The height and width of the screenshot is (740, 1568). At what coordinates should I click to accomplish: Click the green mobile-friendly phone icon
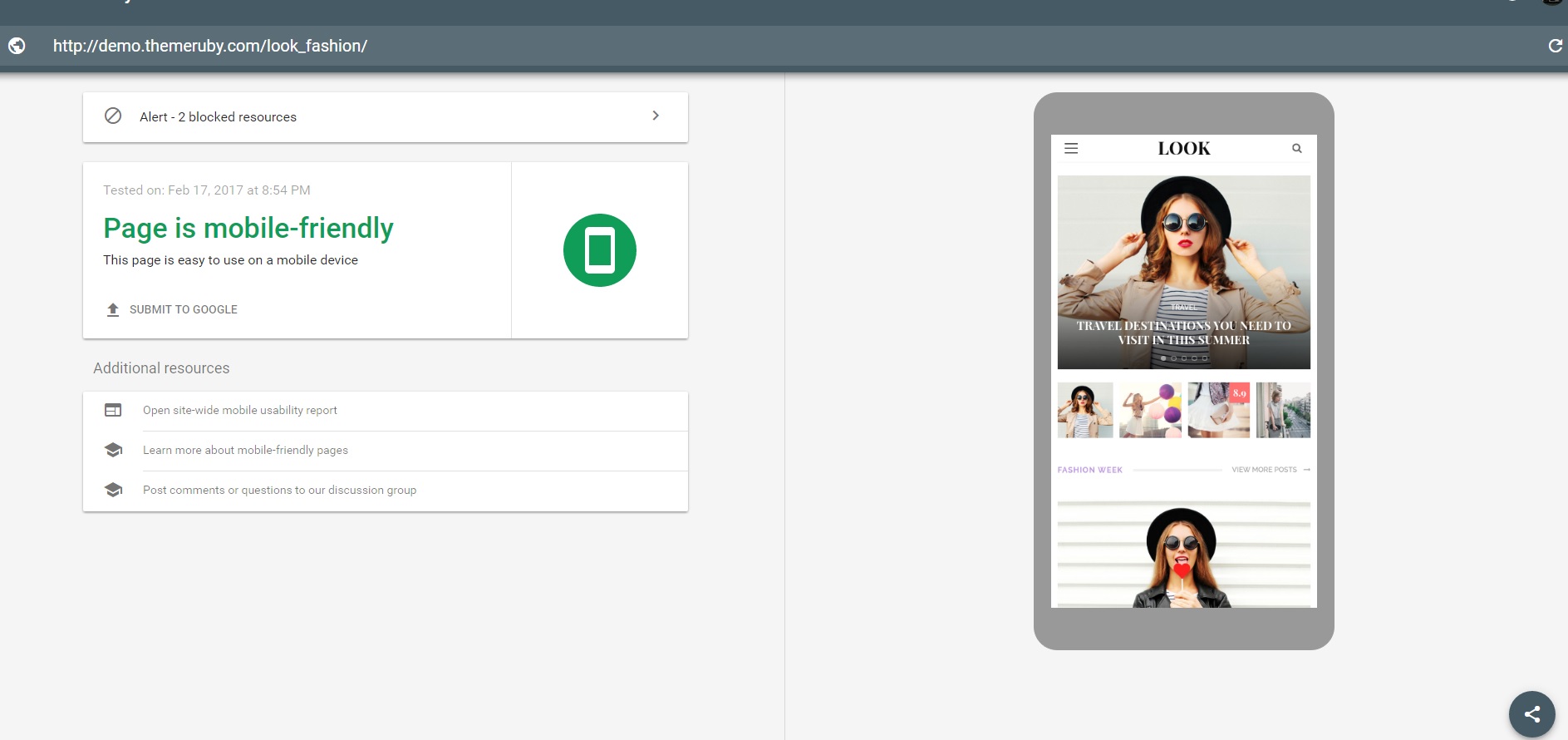pyautogui.click(x=599, y=250)
